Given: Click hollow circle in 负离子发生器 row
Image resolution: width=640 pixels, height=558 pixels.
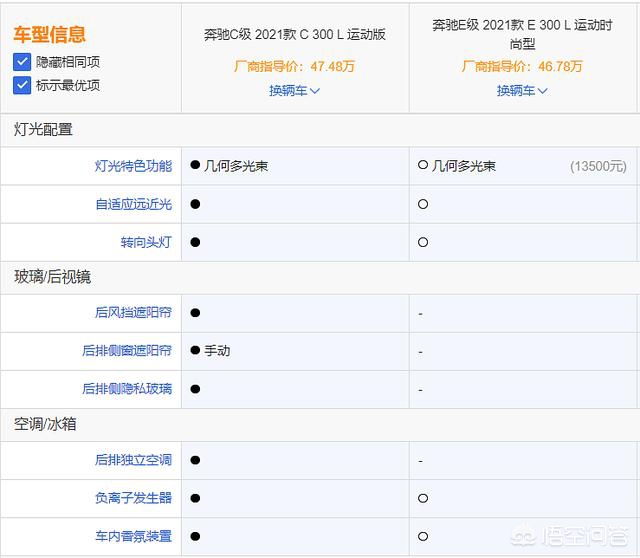Looking at the screenshot, I should tap(423, 498).
